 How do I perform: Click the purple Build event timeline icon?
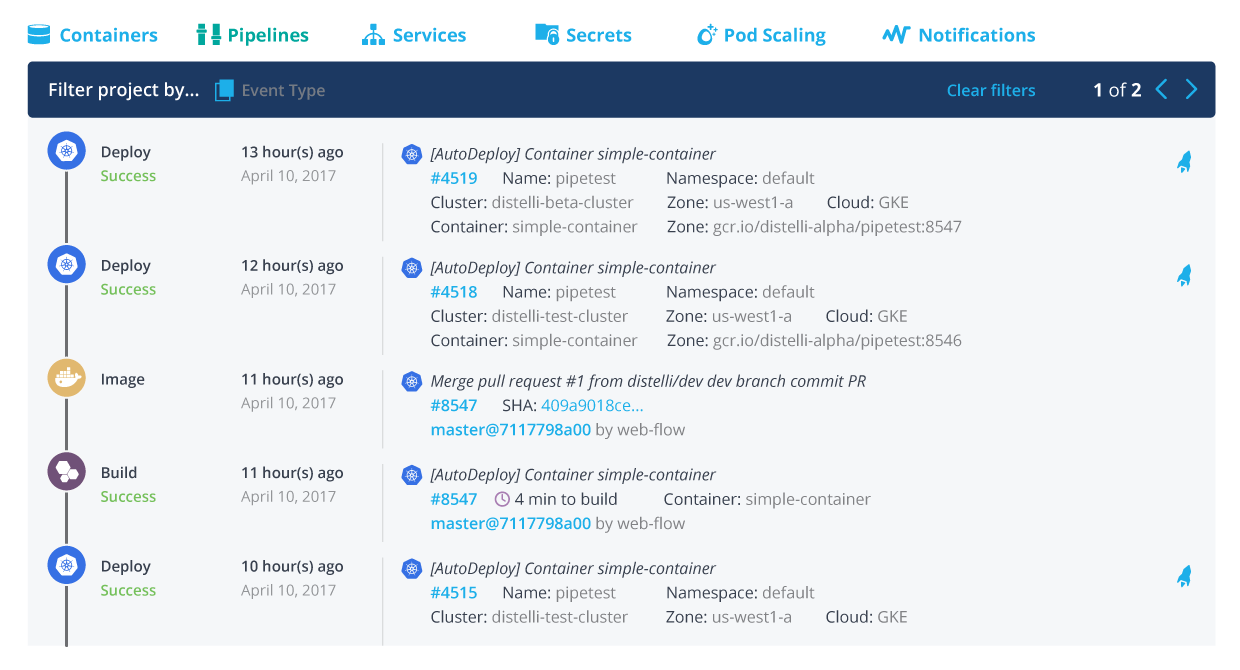tap(67, 471)
